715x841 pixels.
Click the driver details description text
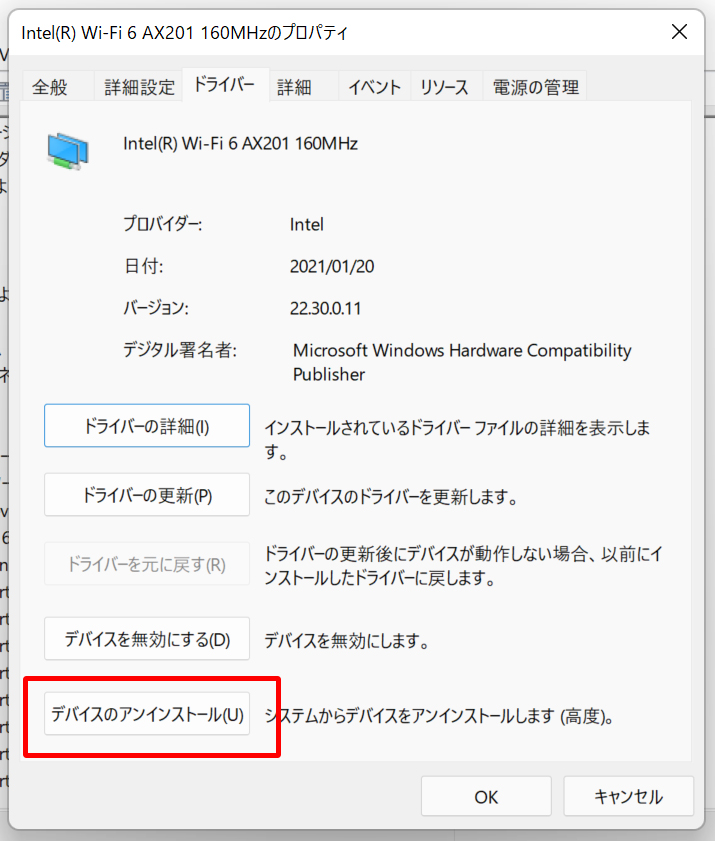point(456,439)
